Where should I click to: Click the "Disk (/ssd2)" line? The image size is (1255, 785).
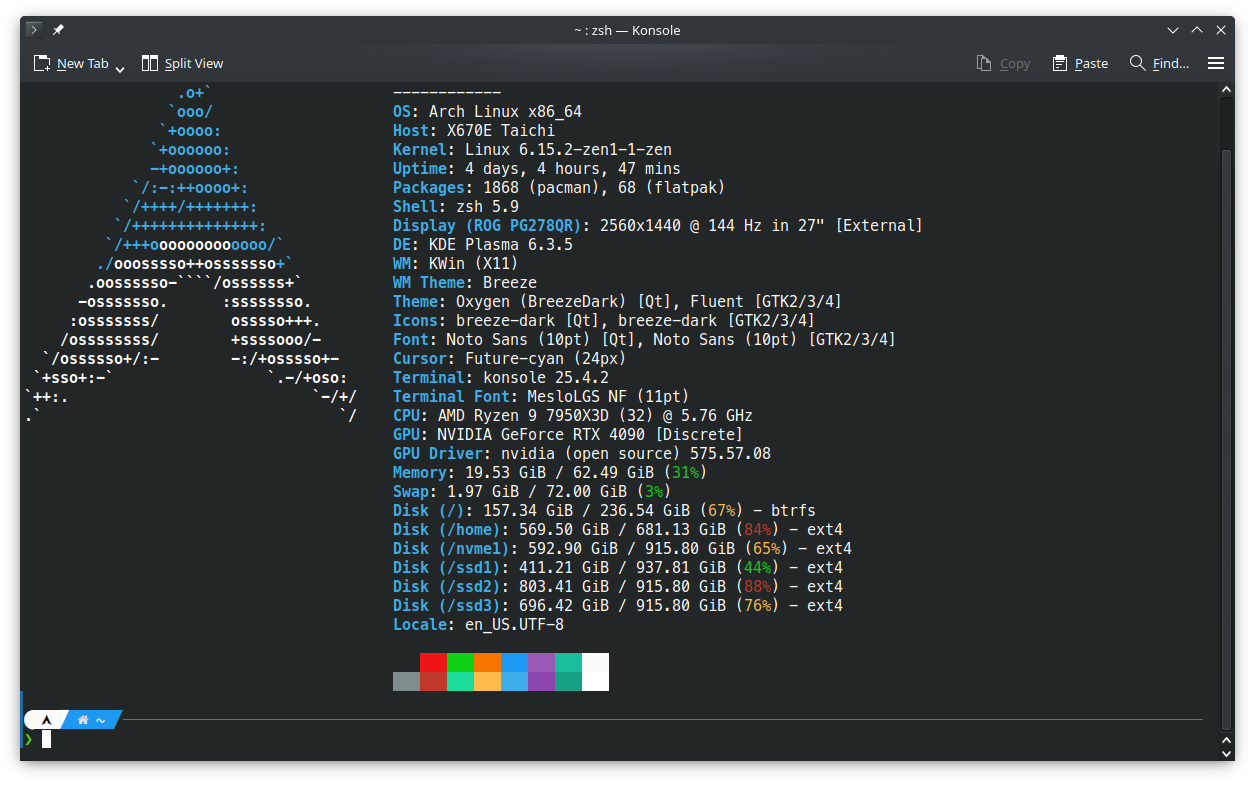(x=618, y=586)
